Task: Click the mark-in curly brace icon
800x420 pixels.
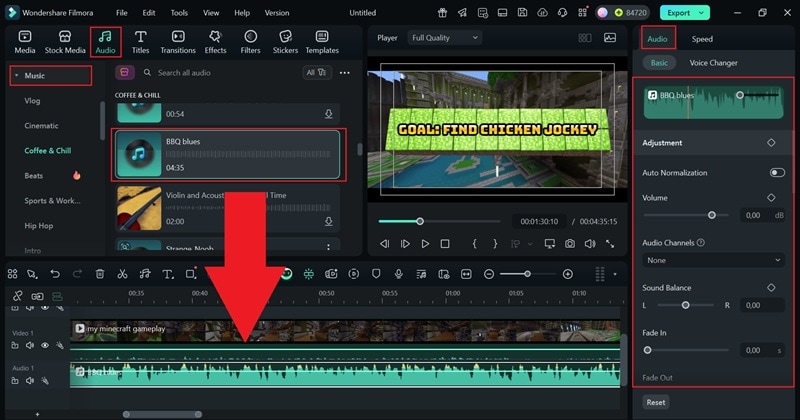Action: tap(474, 244)
